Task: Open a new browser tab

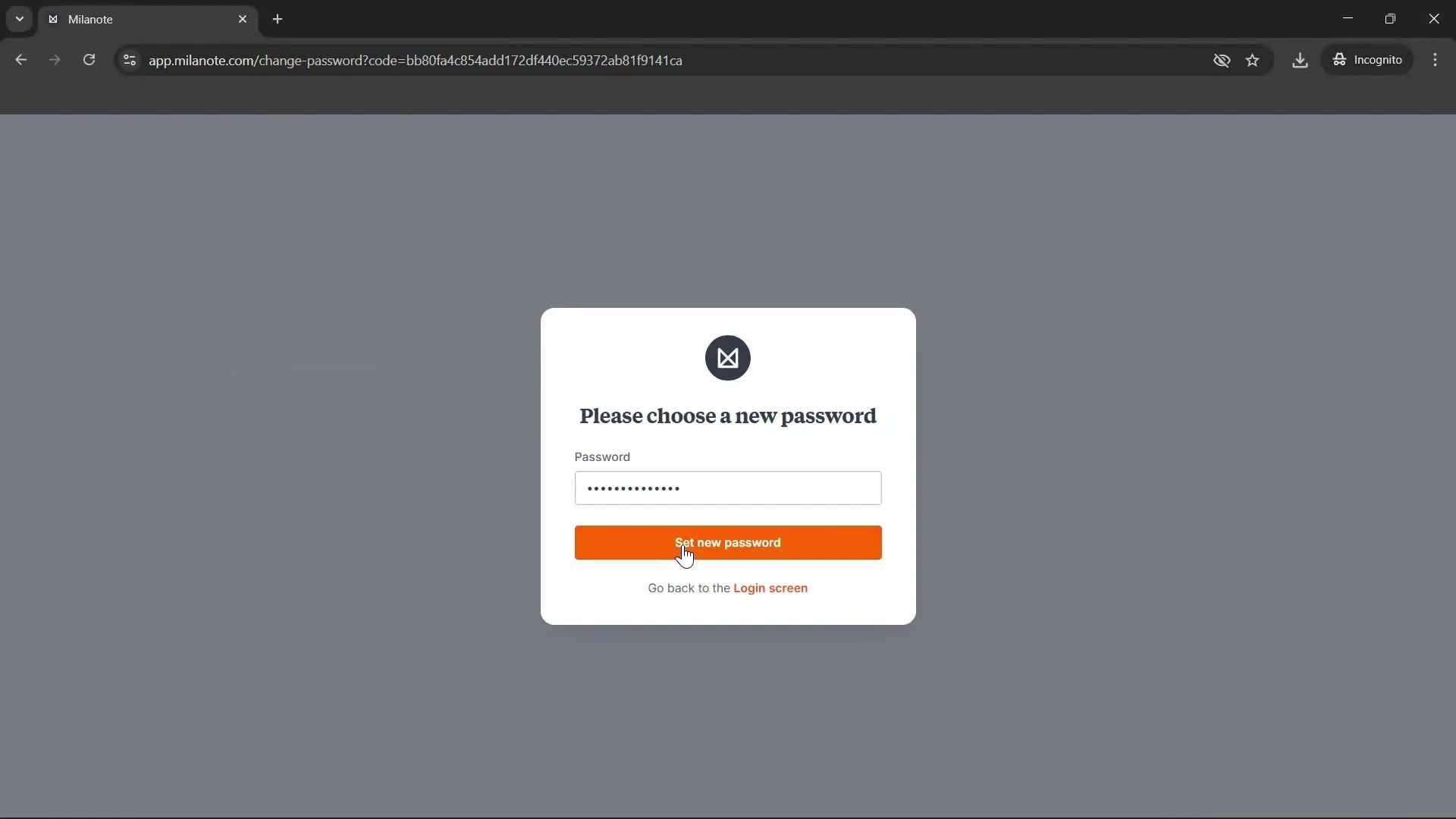Action: 278,19
